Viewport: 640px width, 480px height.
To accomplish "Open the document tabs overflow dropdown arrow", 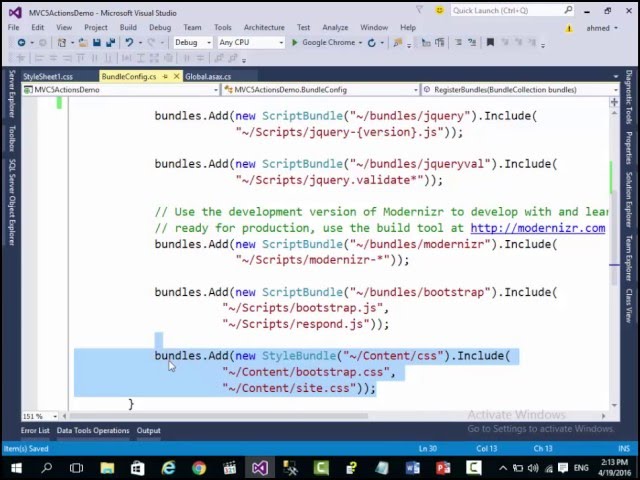I will tap(616, 77).
